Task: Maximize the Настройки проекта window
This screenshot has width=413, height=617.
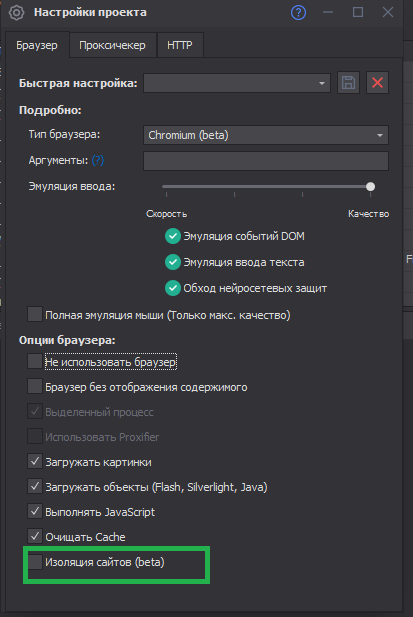Action: coord(358,12)
